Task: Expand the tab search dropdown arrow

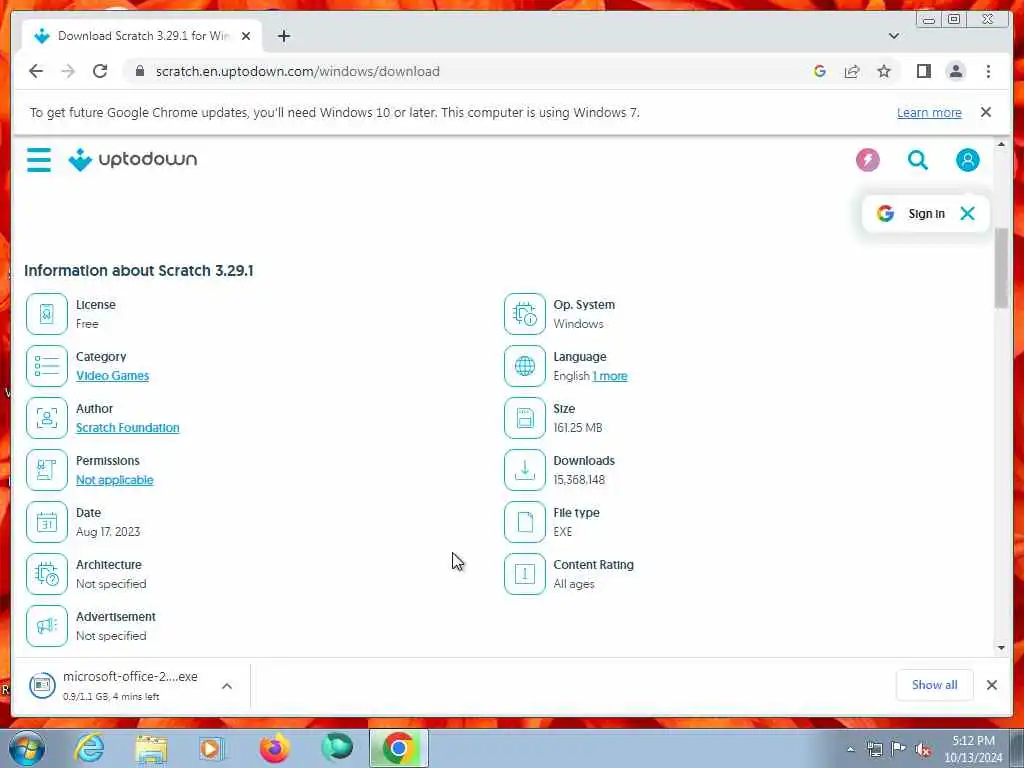Action: (x=894, y=36)
